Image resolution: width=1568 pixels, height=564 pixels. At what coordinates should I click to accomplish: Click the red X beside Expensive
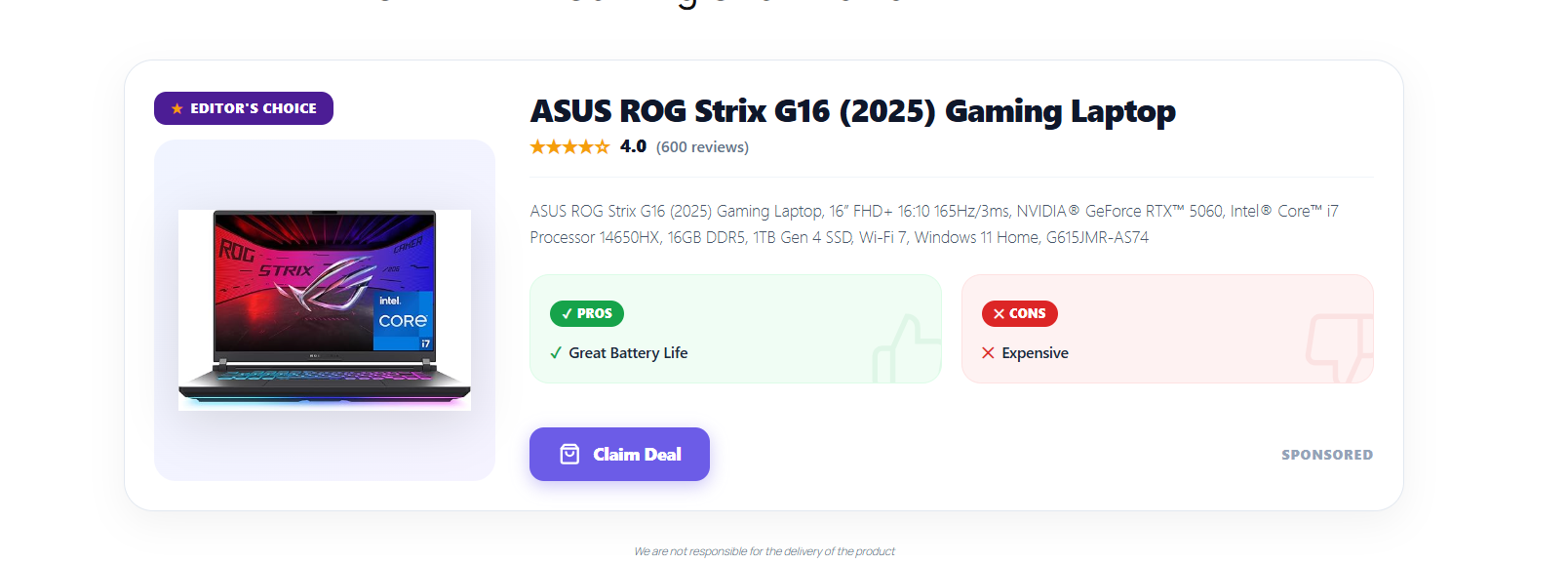[x=988, y=353]
